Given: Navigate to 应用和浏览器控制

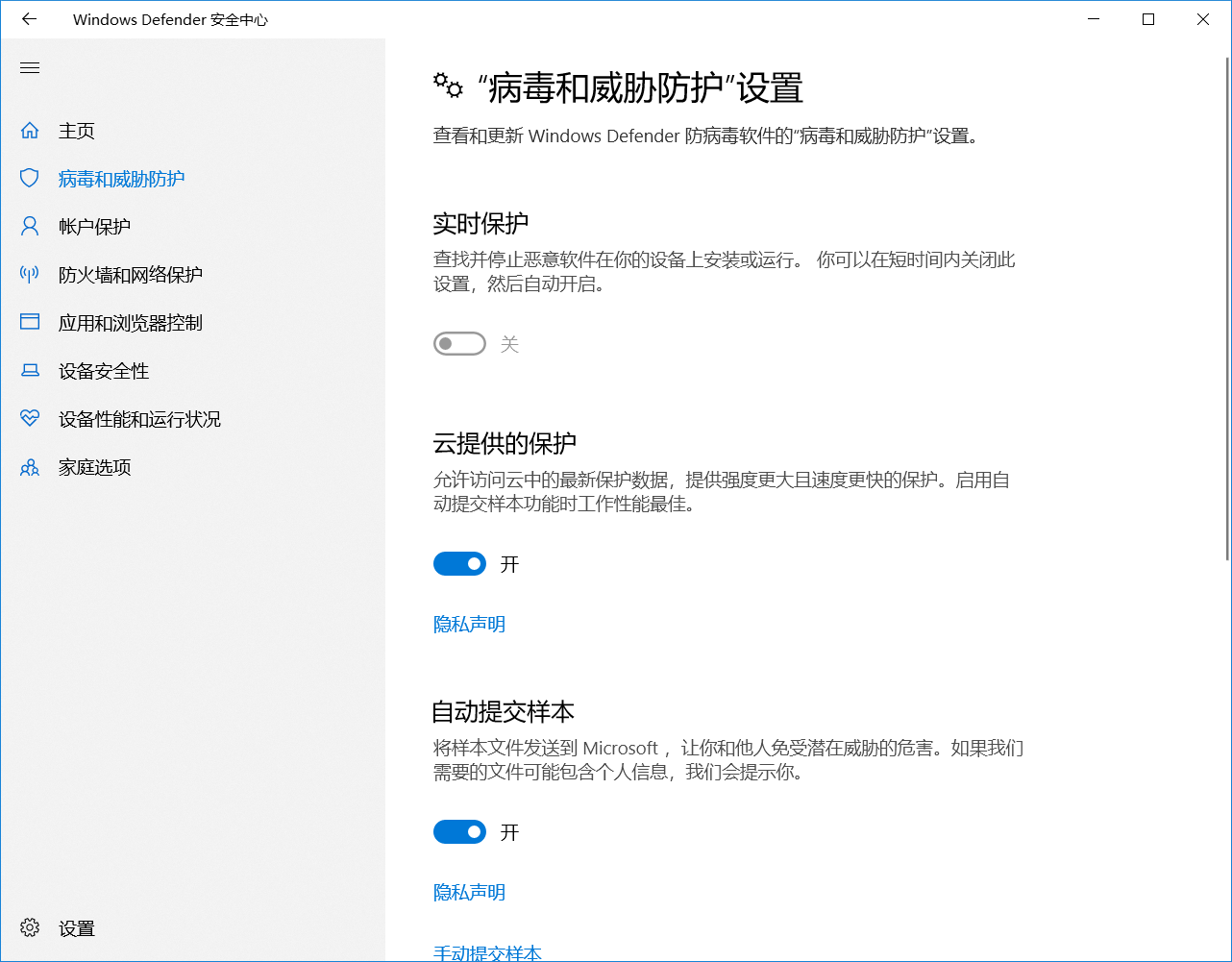Looking at the screenshot, I should tap(131, 323).
